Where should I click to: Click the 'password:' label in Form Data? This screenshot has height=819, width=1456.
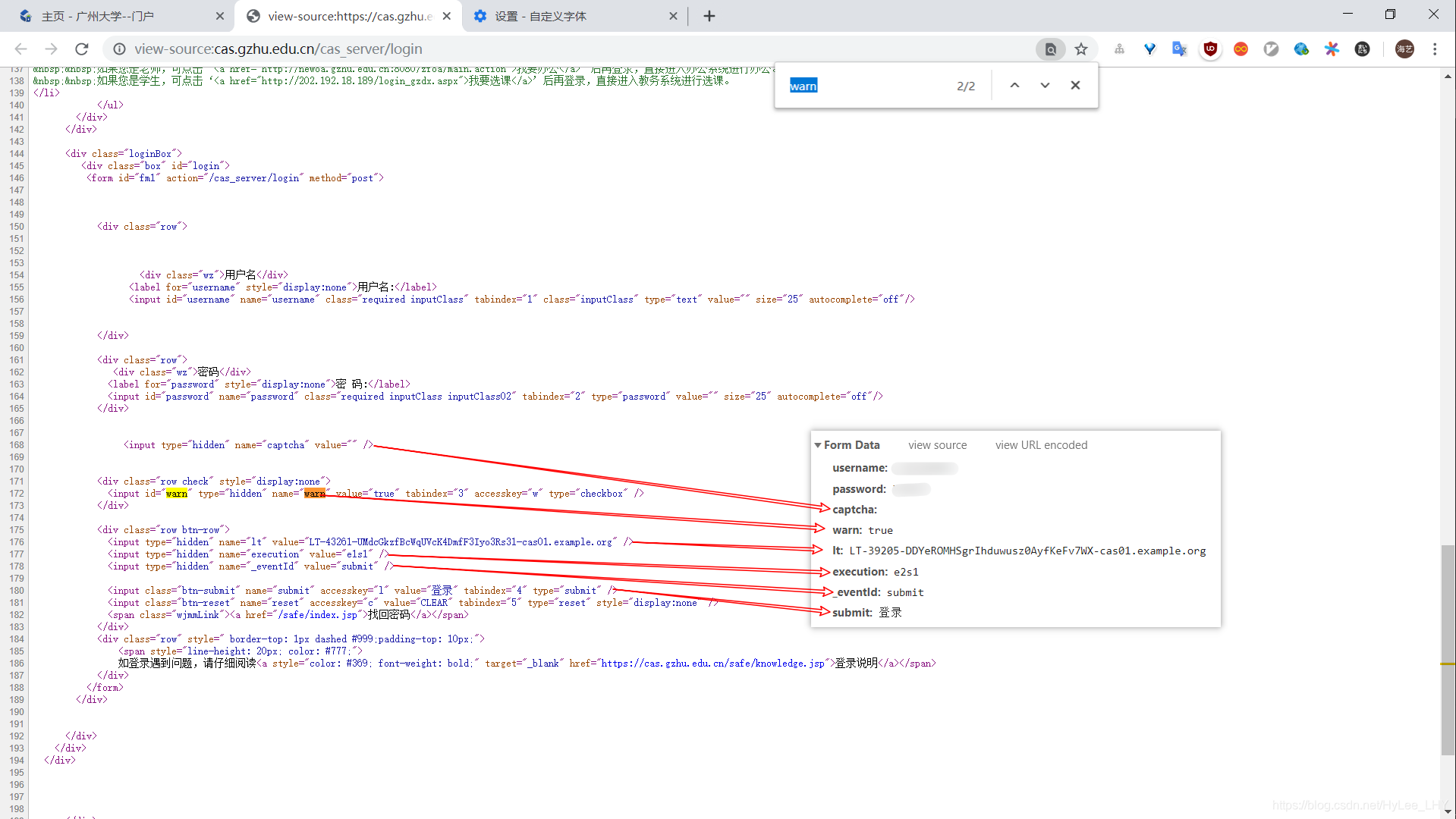pos(859,489)
